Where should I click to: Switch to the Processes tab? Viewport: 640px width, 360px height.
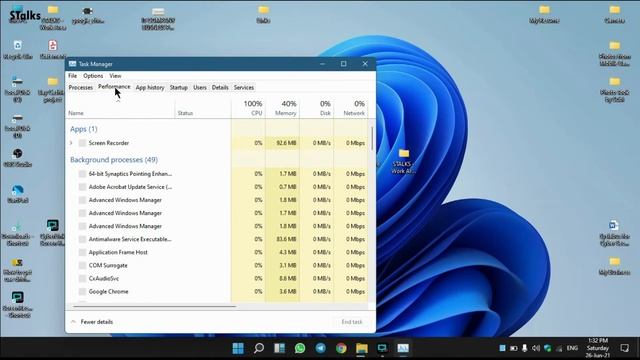80,87
